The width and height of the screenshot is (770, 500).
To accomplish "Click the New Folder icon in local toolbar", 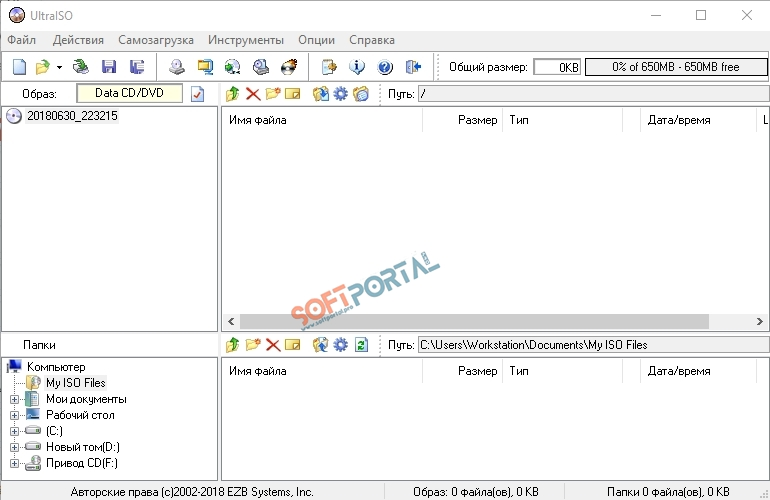I will point(253,345).
